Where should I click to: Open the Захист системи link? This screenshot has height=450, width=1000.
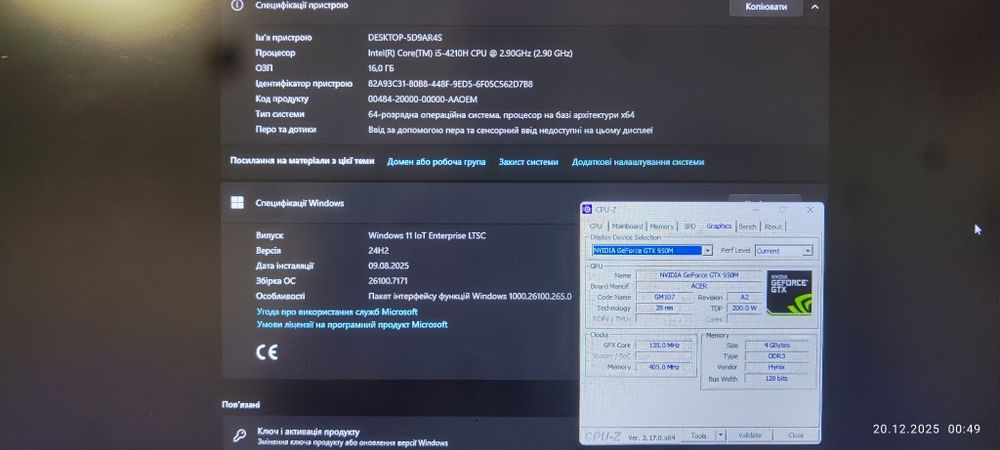pyautogui.click(x=529, y=162)
